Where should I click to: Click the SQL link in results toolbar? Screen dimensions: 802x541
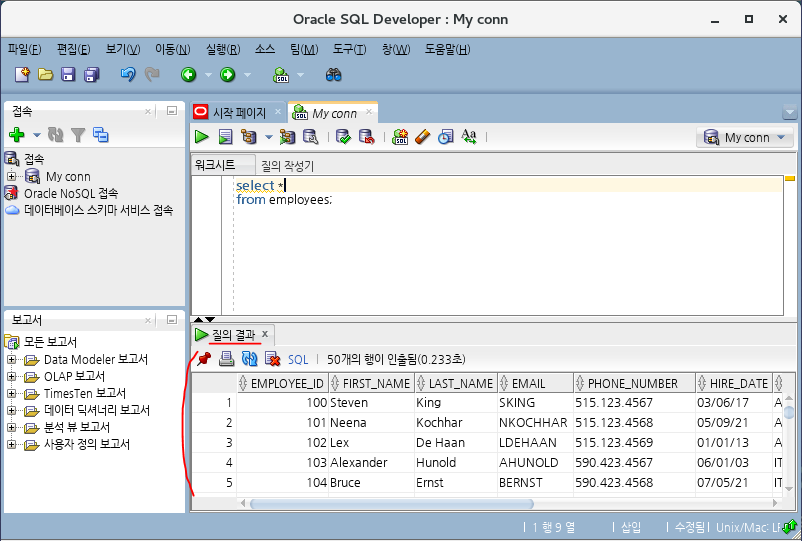coord(298,359)
